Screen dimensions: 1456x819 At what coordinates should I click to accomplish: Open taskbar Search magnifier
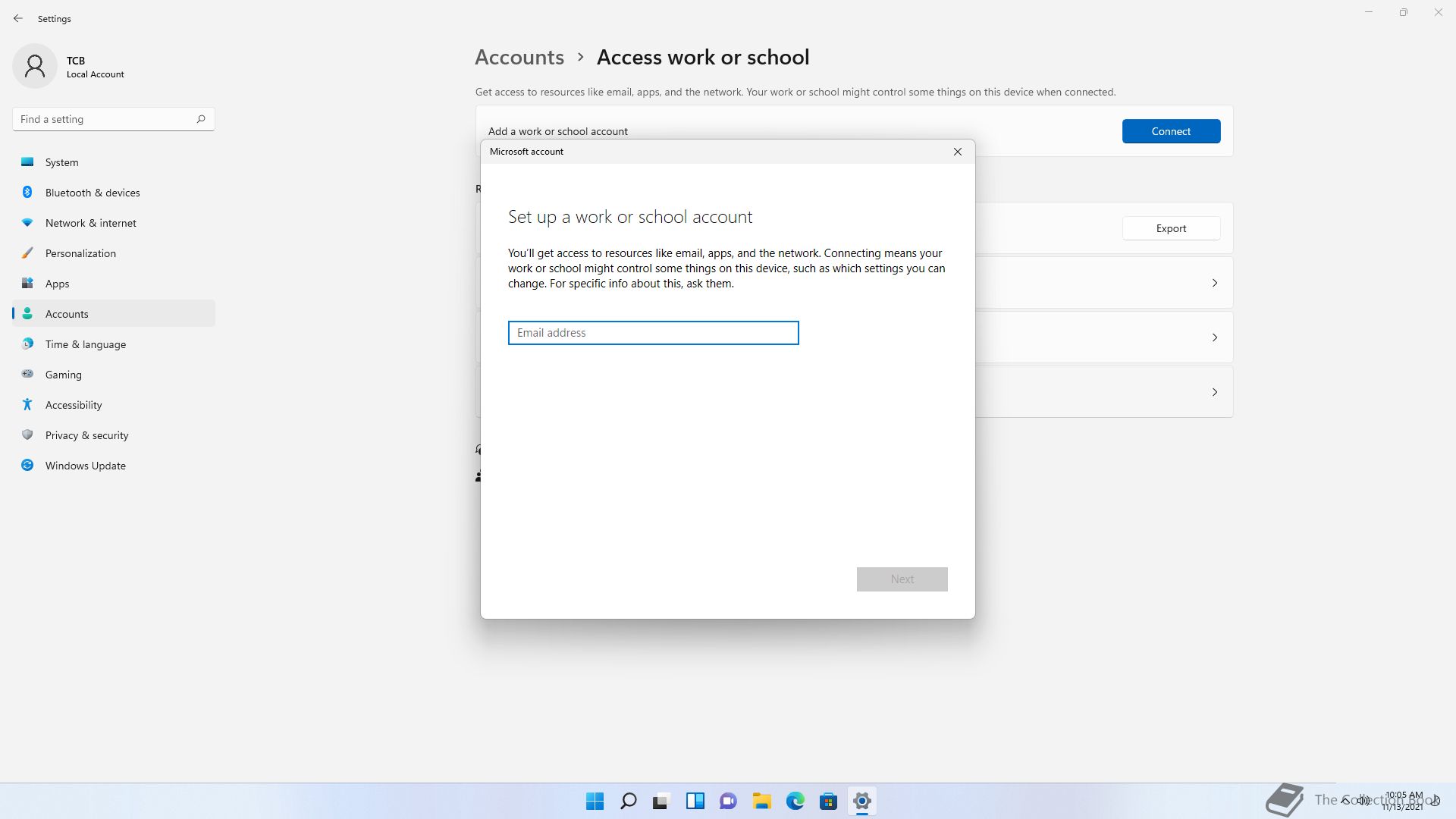[629, 801]
